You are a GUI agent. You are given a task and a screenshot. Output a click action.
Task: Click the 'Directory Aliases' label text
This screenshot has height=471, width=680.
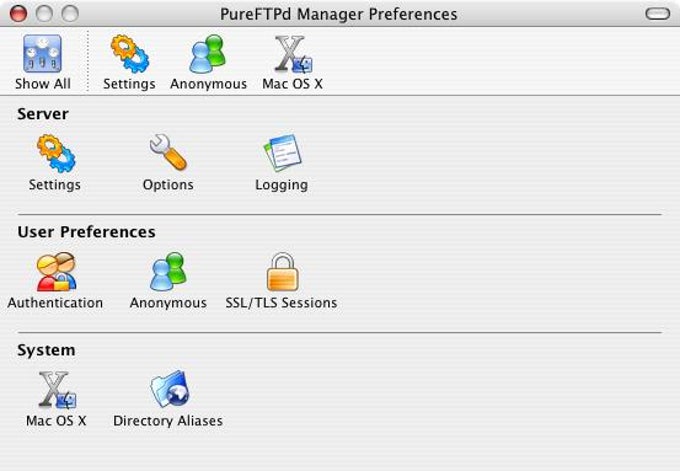(168, 421)
